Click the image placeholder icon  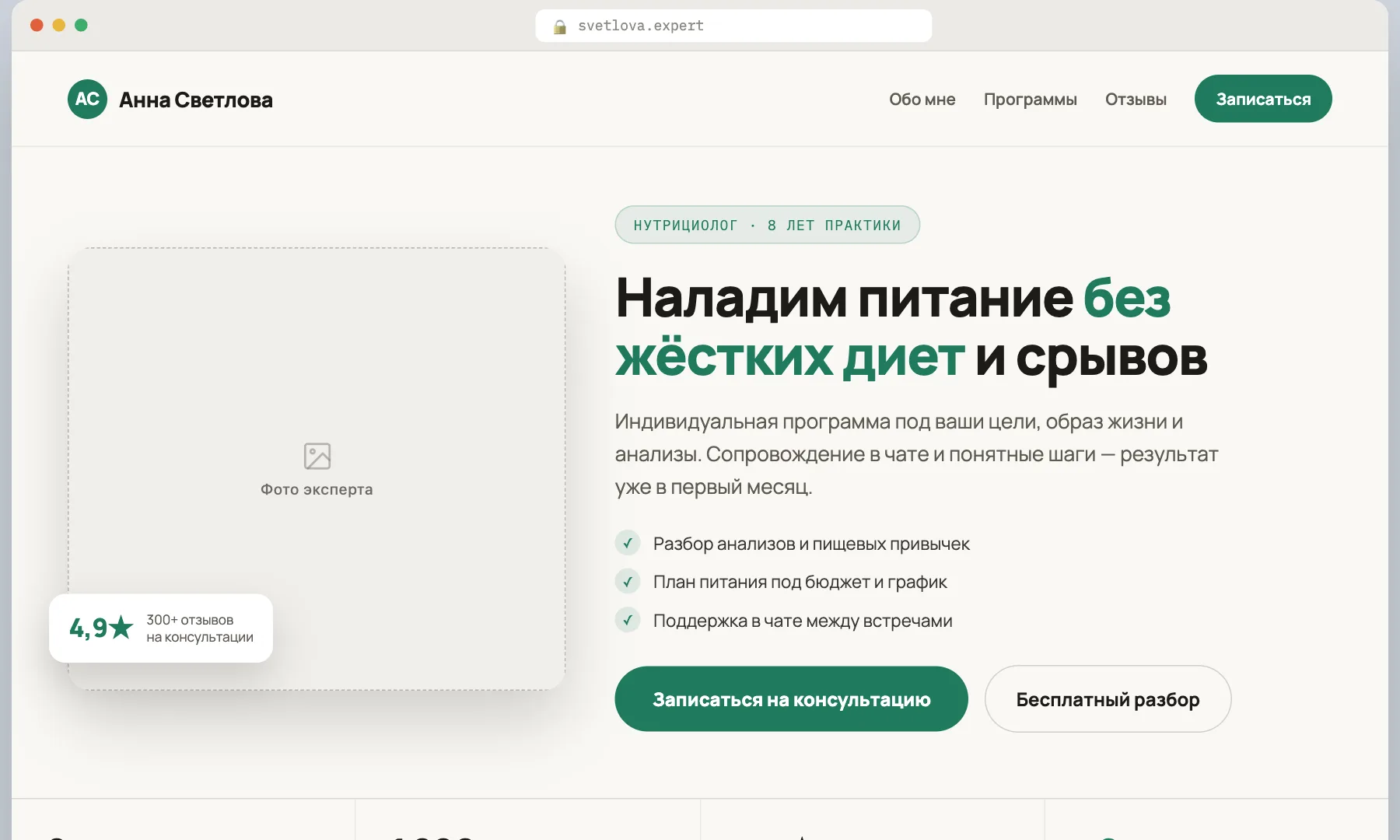point(317,456)
